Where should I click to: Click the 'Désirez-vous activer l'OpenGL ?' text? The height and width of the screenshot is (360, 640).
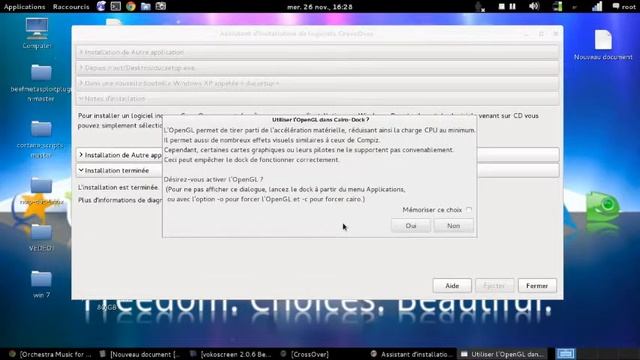click(x=213, y=180)
